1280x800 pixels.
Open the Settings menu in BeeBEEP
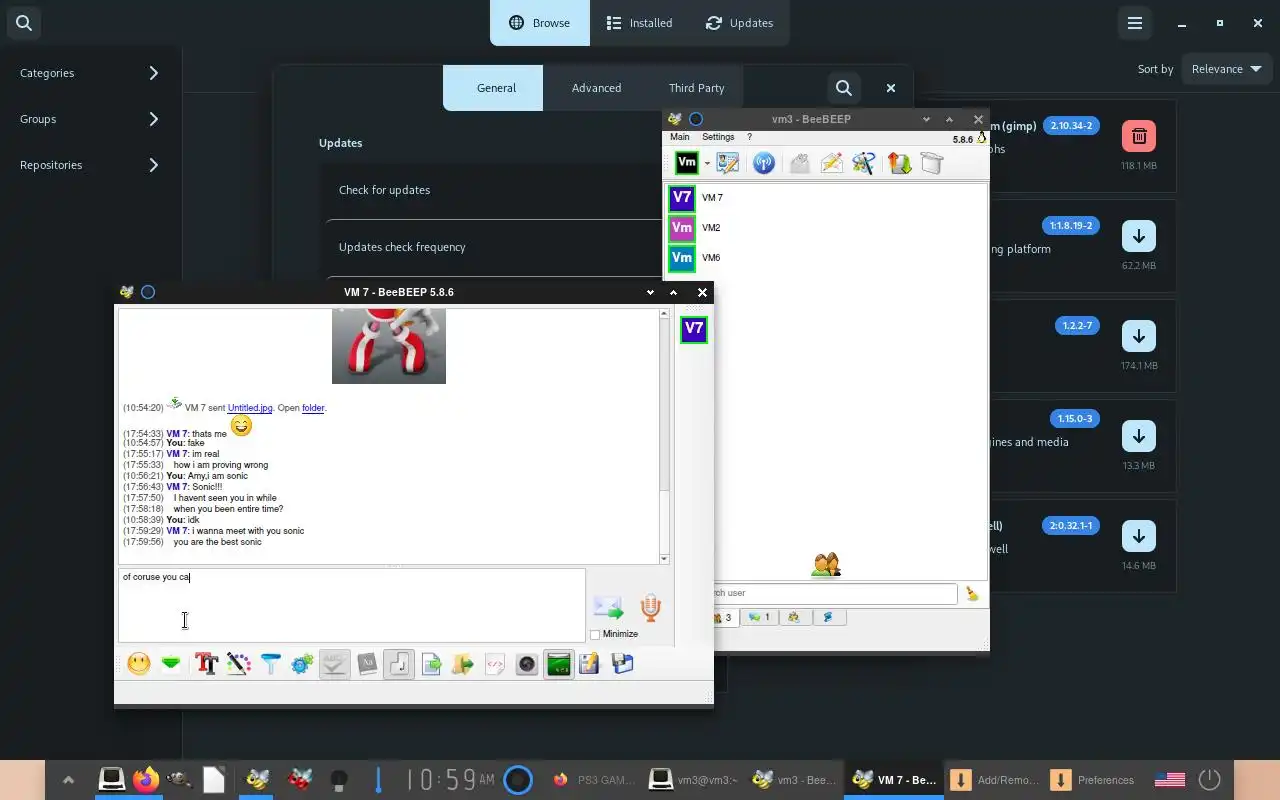pos(718,137)
